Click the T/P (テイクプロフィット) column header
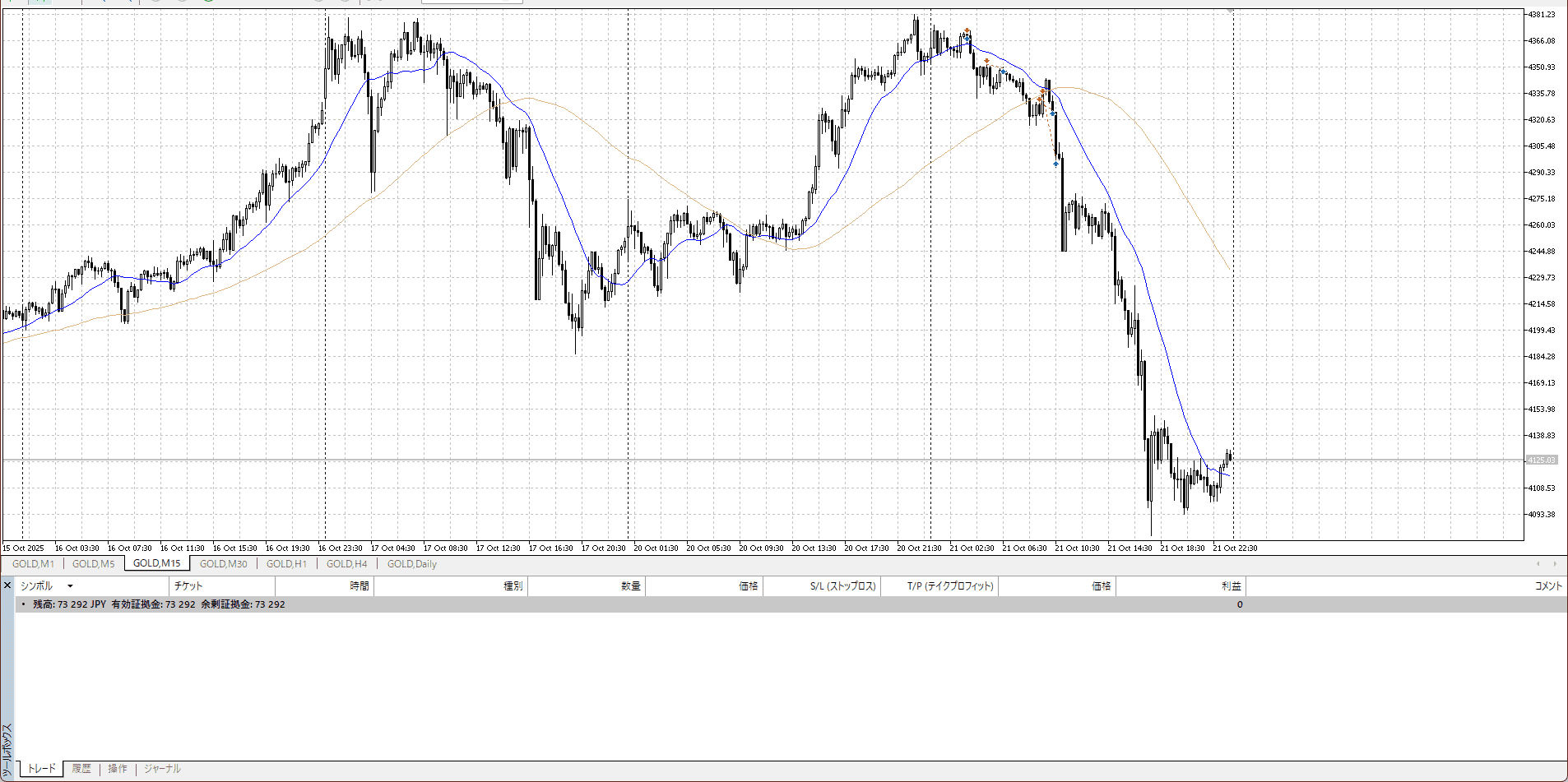The height and width of the screenshot is (782, 1568). point(950,586)
